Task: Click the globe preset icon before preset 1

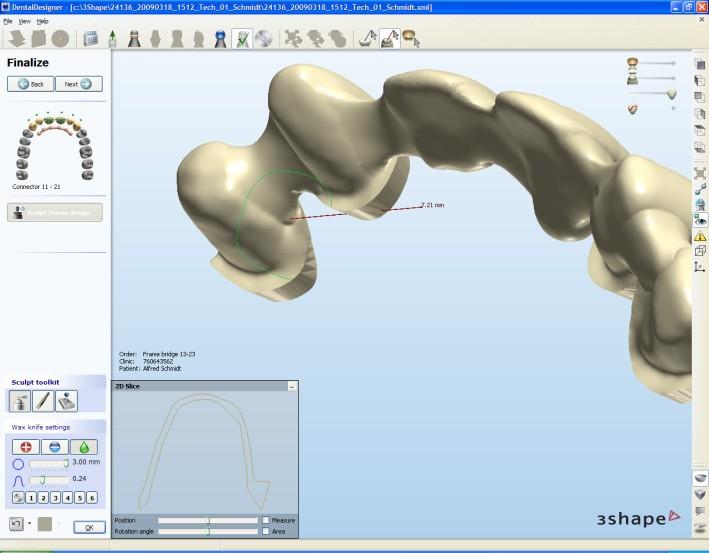Action: [x=18, y=498]
